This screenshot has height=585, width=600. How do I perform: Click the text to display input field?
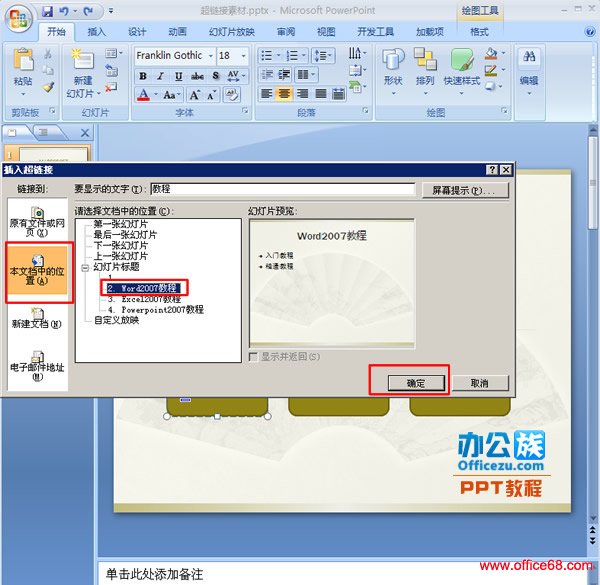click(x=282, y=189)
